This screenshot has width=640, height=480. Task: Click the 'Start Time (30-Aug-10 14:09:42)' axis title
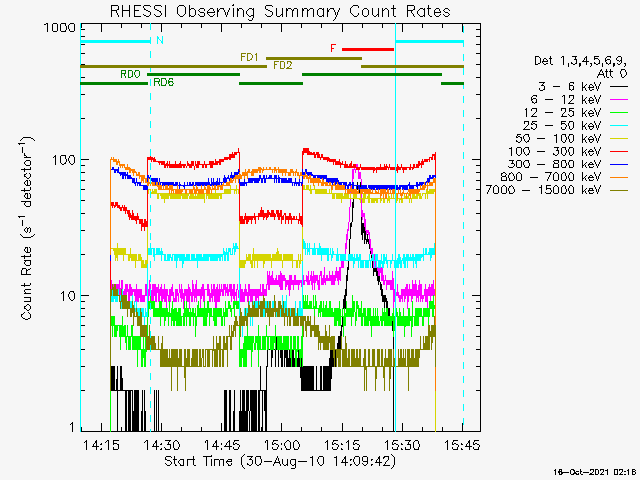[x=280, y=461]
